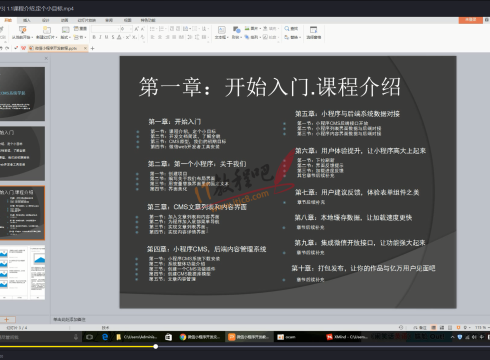
Task: Center align text in paragraph group
Action: (x=160, y=37)
